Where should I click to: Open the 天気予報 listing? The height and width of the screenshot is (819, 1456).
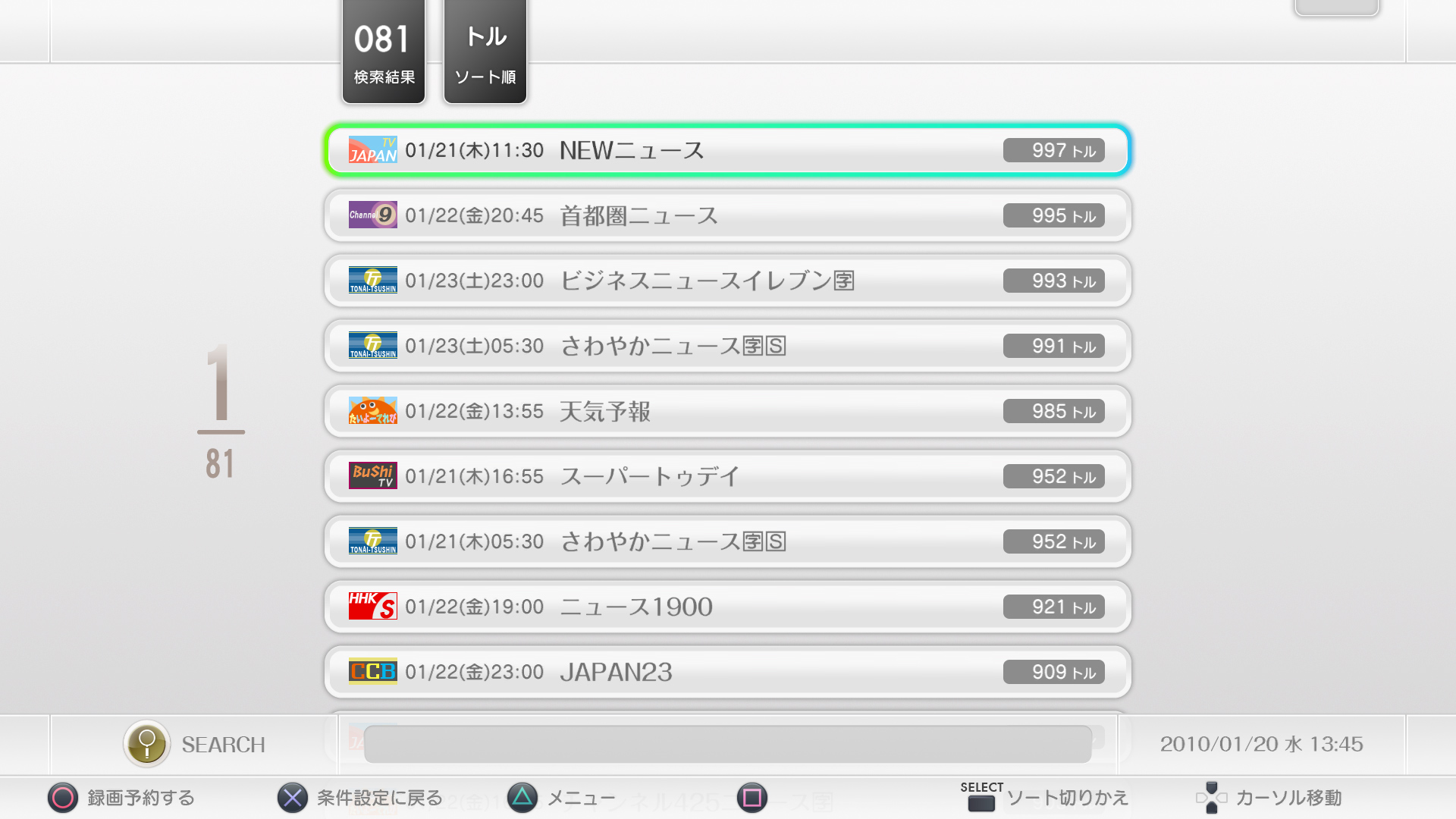(x=728, y=411)
